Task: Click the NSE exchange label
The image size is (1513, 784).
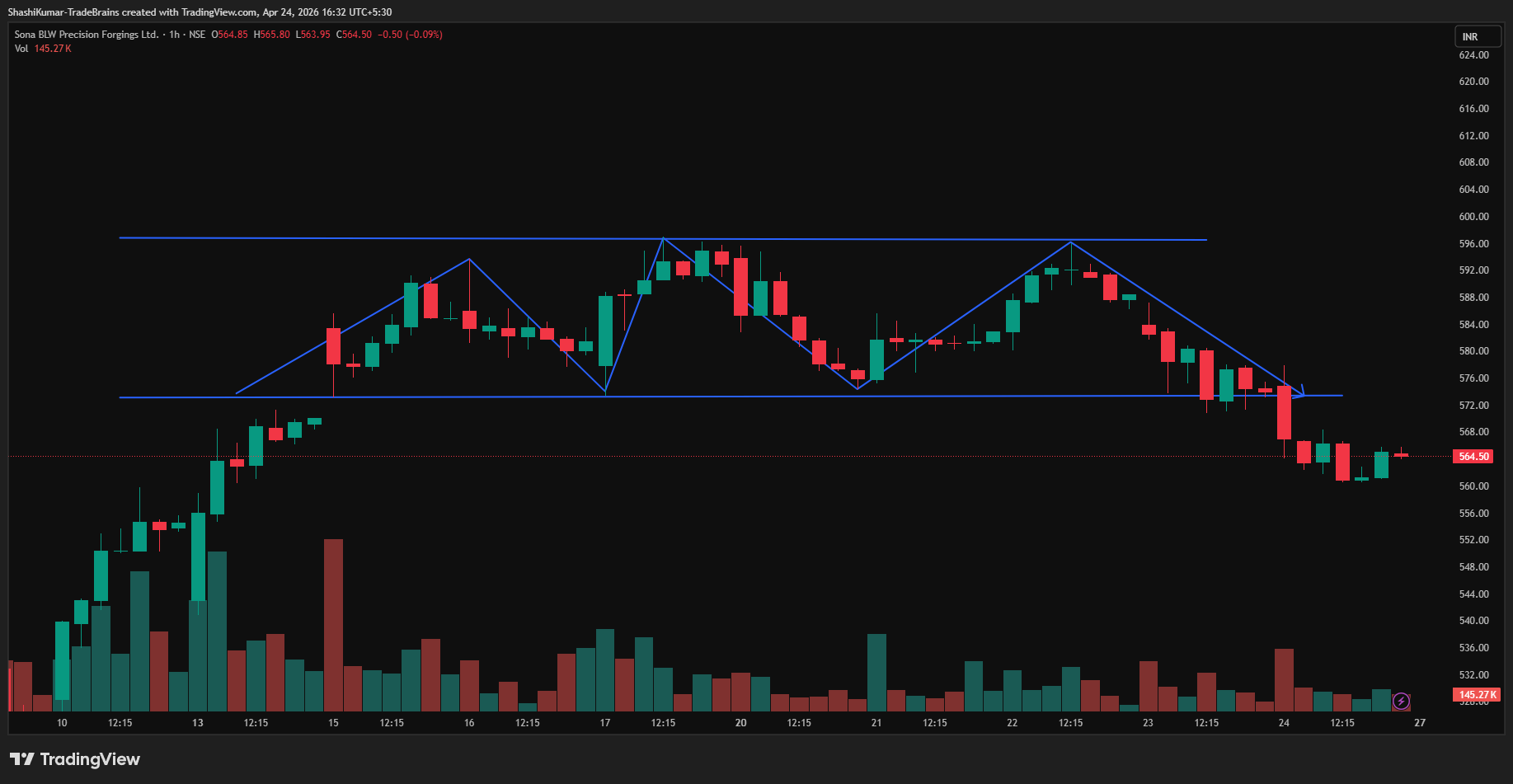Action: [197, 35]
